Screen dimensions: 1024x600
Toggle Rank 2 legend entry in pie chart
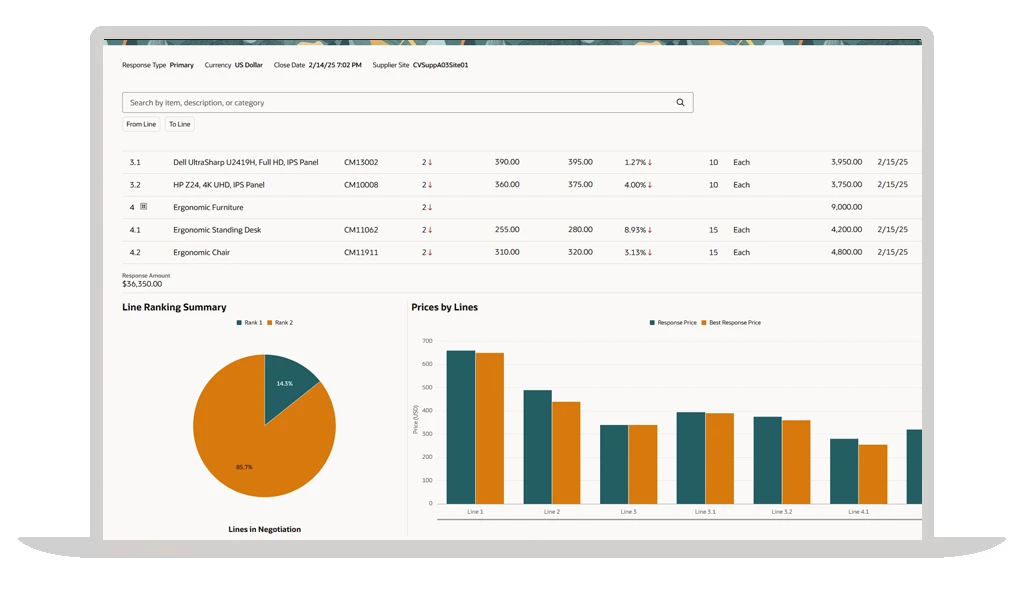283,323
